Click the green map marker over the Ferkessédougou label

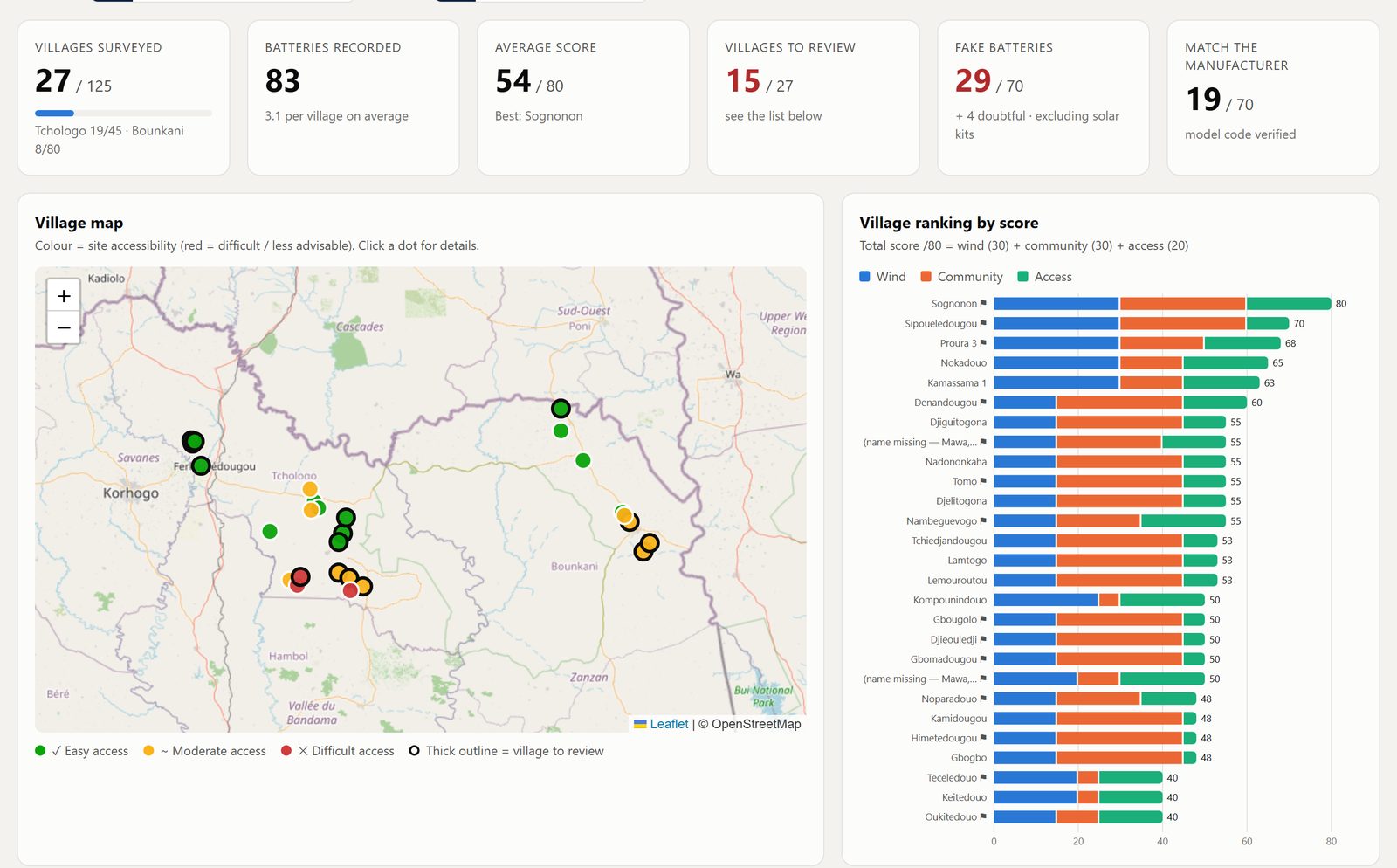coord(201,466)
